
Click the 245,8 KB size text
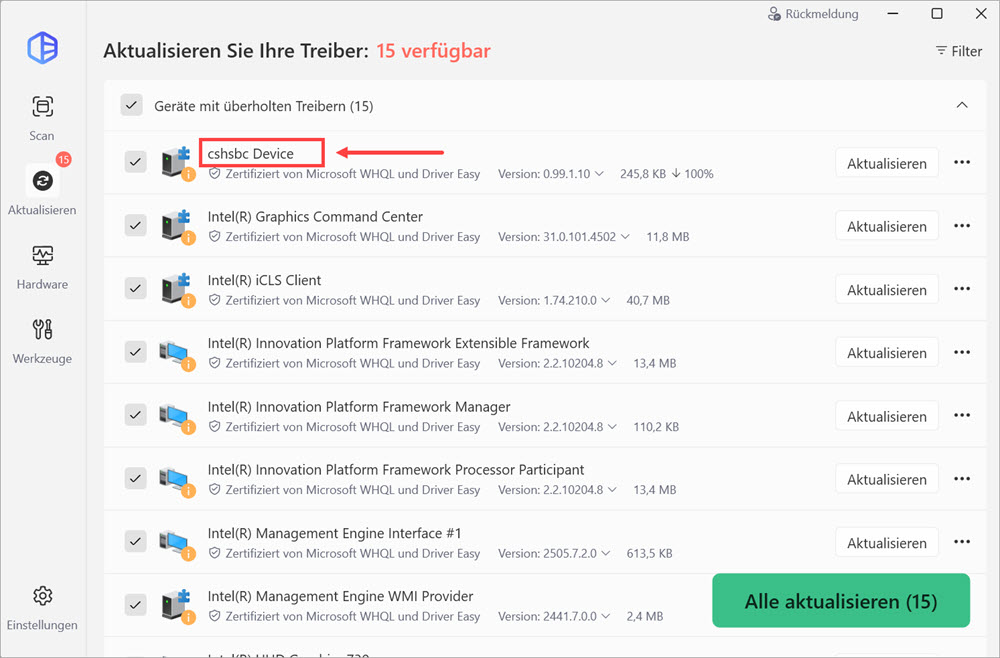coord(643,173)
